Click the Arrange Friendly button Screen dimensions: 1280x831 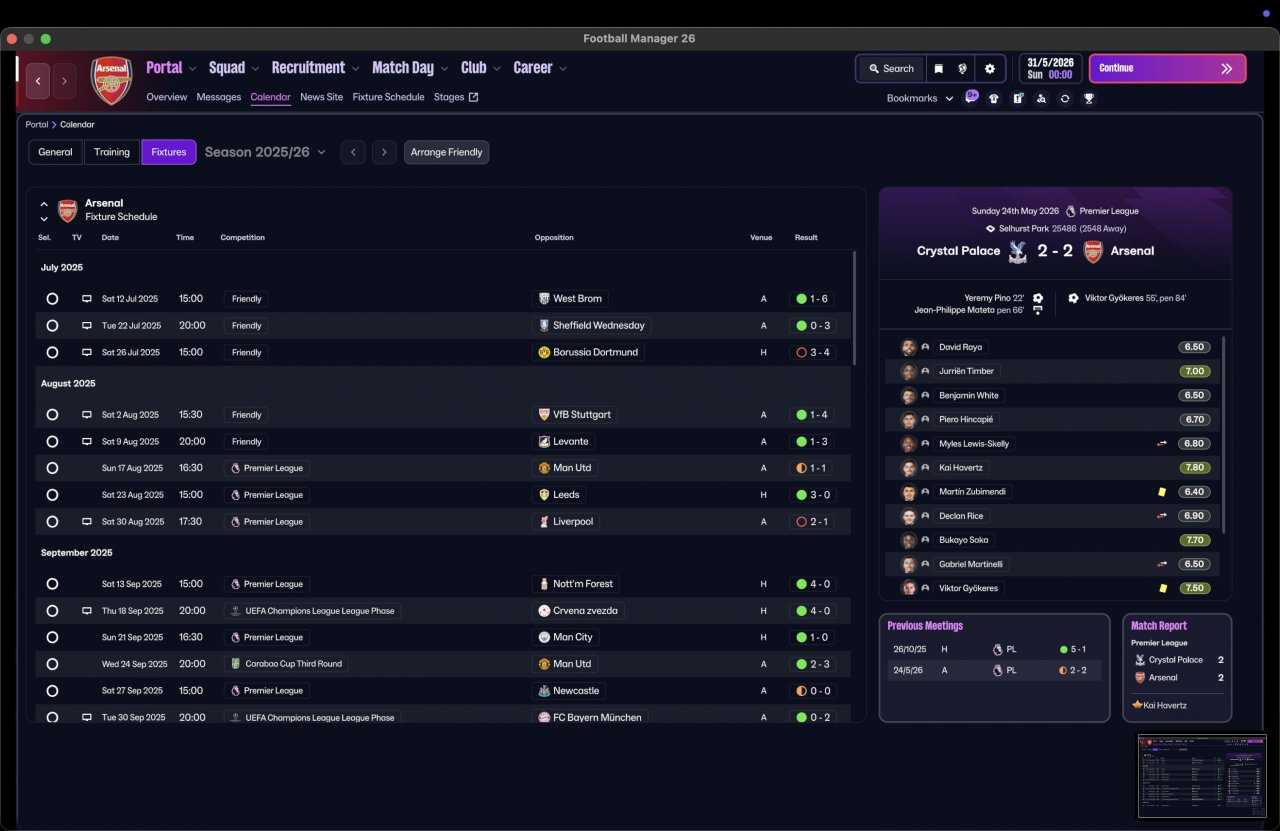point(446,152)
